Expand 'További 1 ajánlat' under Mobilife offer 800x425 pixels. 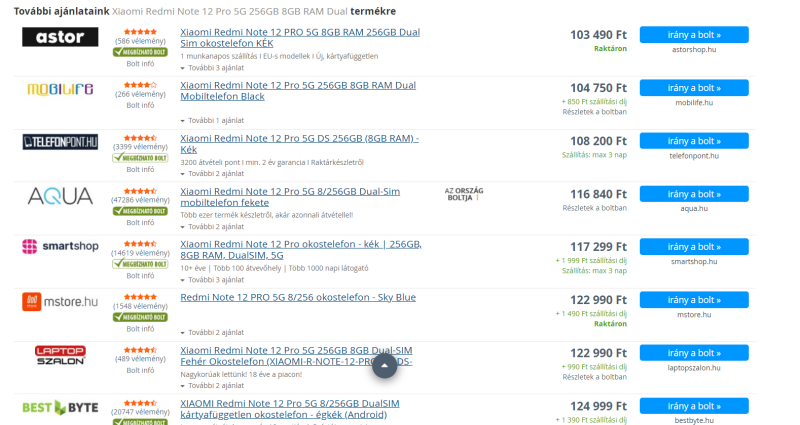click(x=212, y=120)
